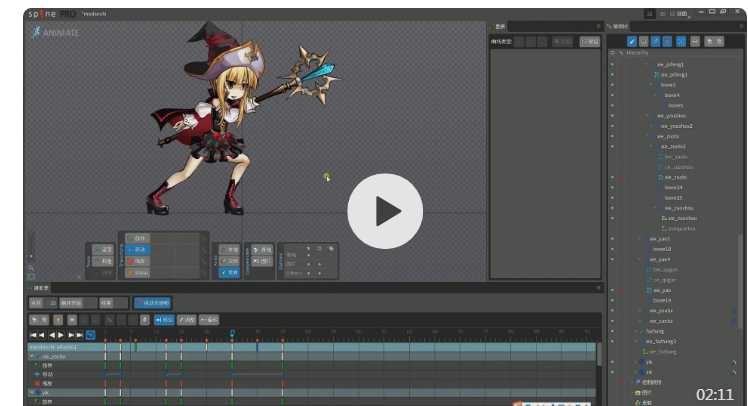748x406 pixels.
Task: Click the Offset button in dopesheet toolbar
Action: (208, 320)
